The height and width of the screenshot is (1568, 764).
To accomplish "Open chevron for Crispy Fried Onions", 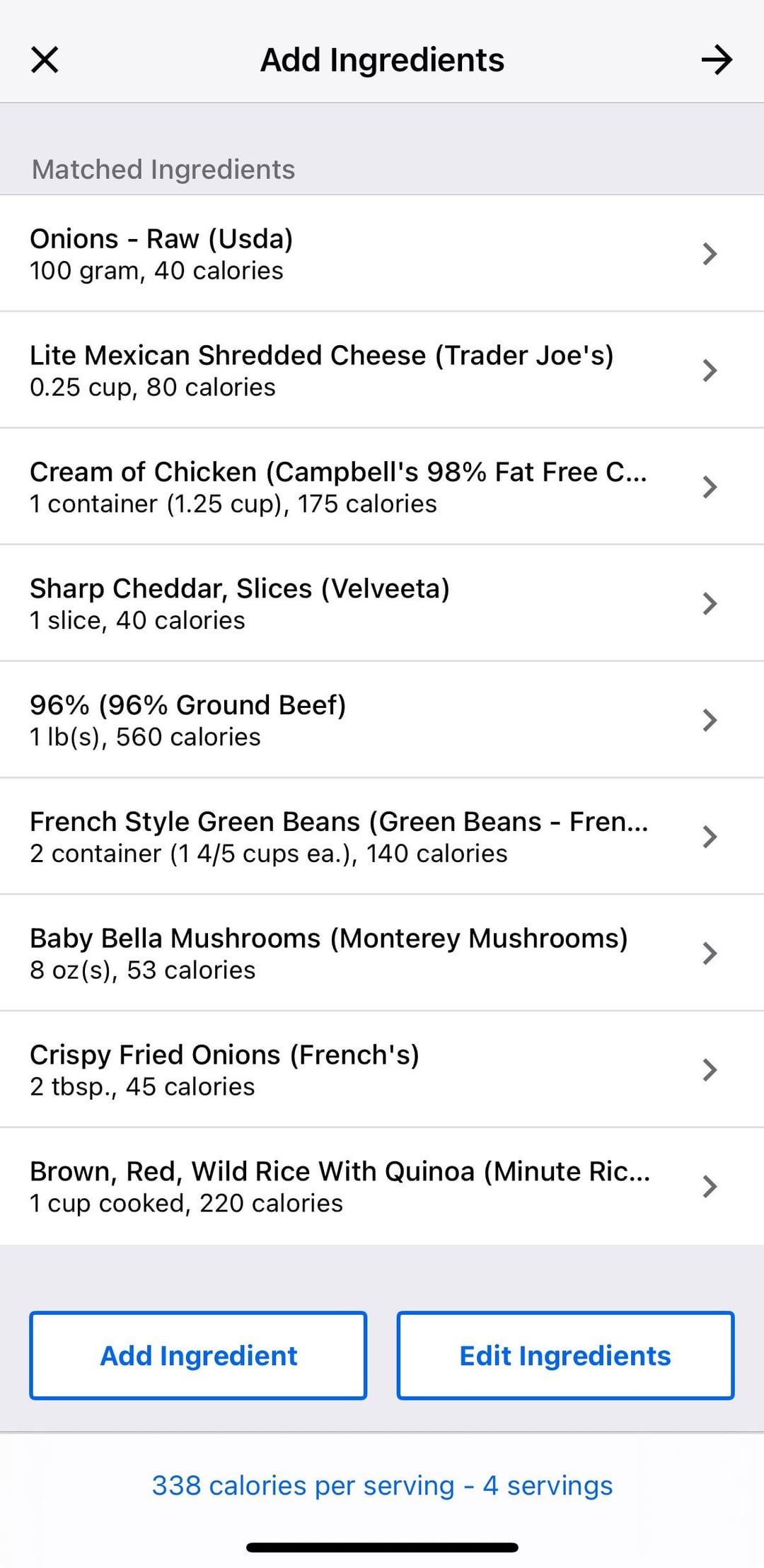I will [710, 1070].
